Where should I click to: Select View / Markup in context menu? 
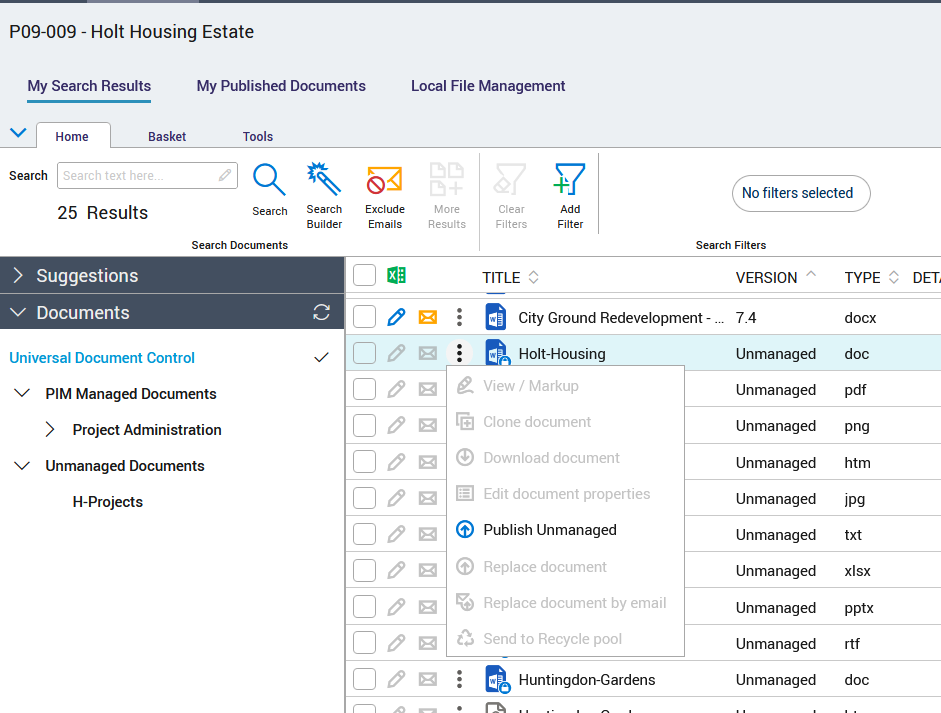(565, 386)
